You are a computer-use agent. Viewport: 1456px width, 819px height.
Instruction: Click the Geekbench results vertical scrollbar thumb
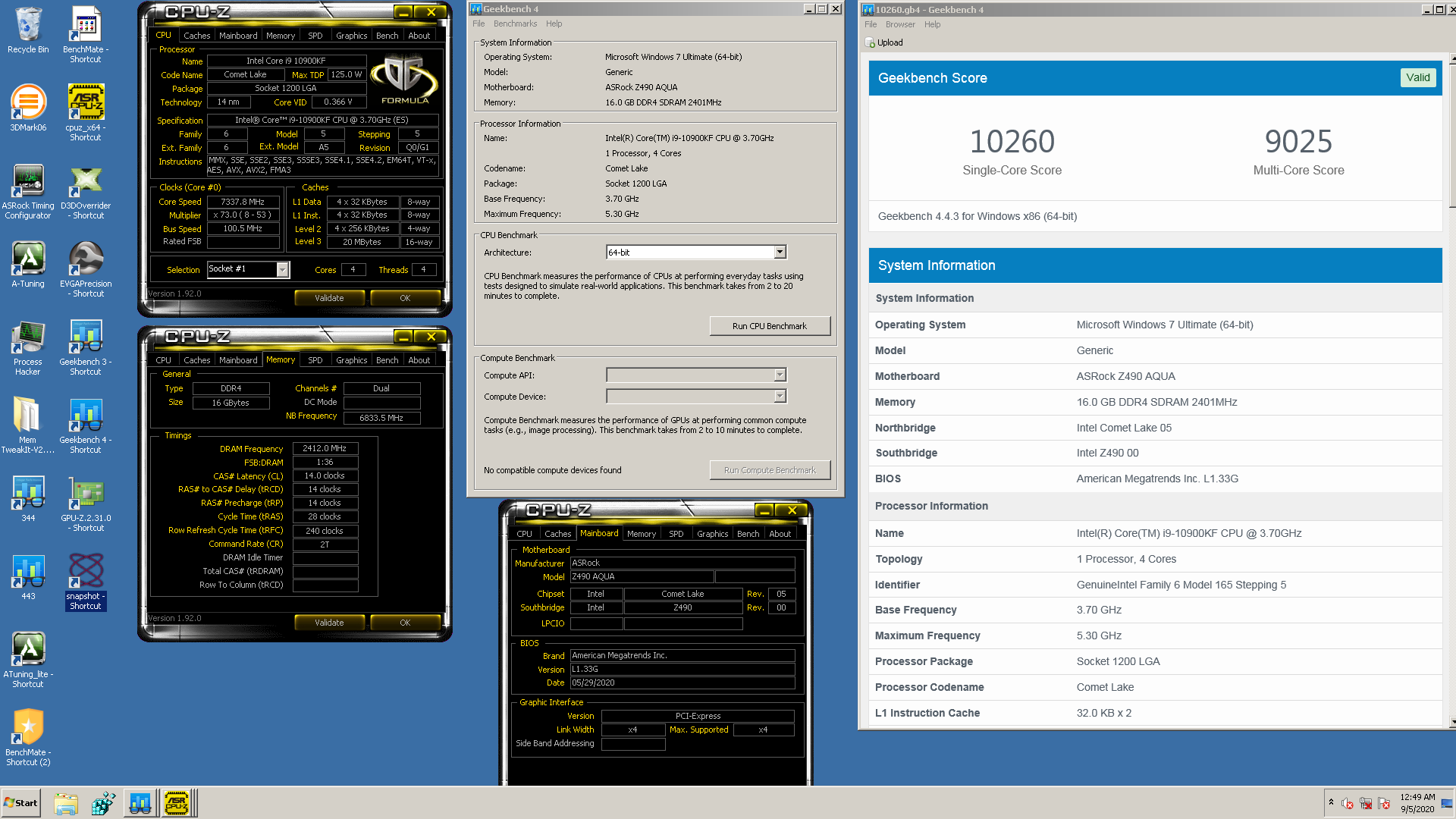point(1452,136)
